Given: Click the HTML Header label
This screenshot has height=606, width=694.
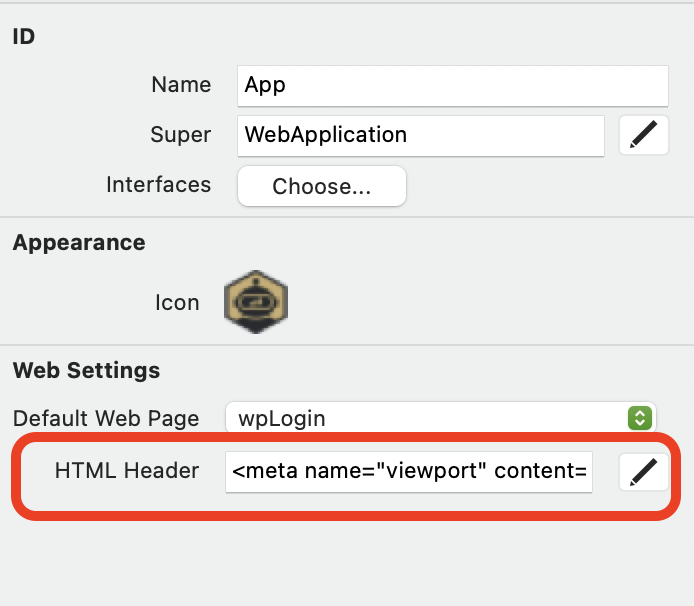Looking at the screenshot, I should coord(127,471).
